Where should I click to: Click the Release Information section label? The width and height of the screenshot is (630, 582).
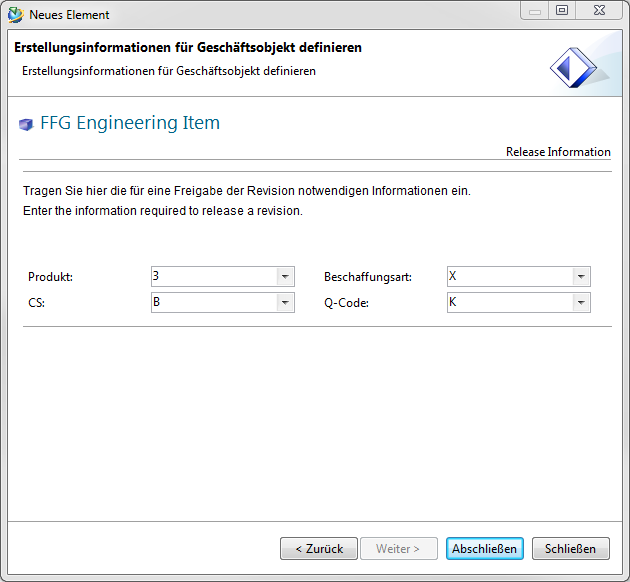[x=558, y=152]
